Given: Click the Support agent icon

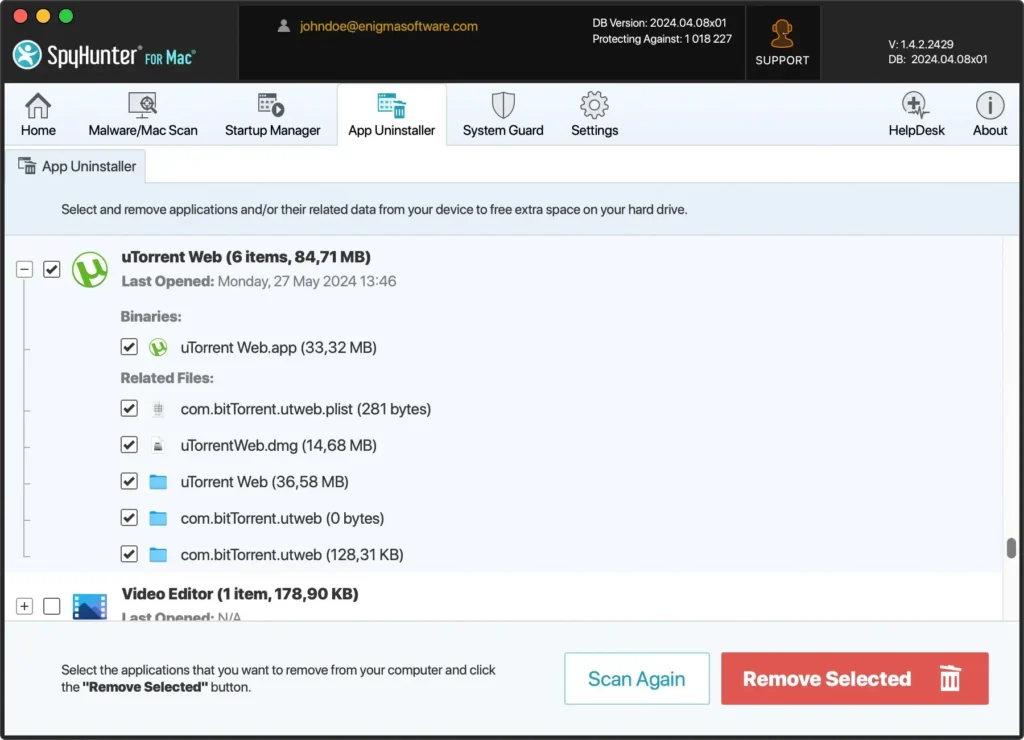Looking at the screenshot, I should (782, 34).
